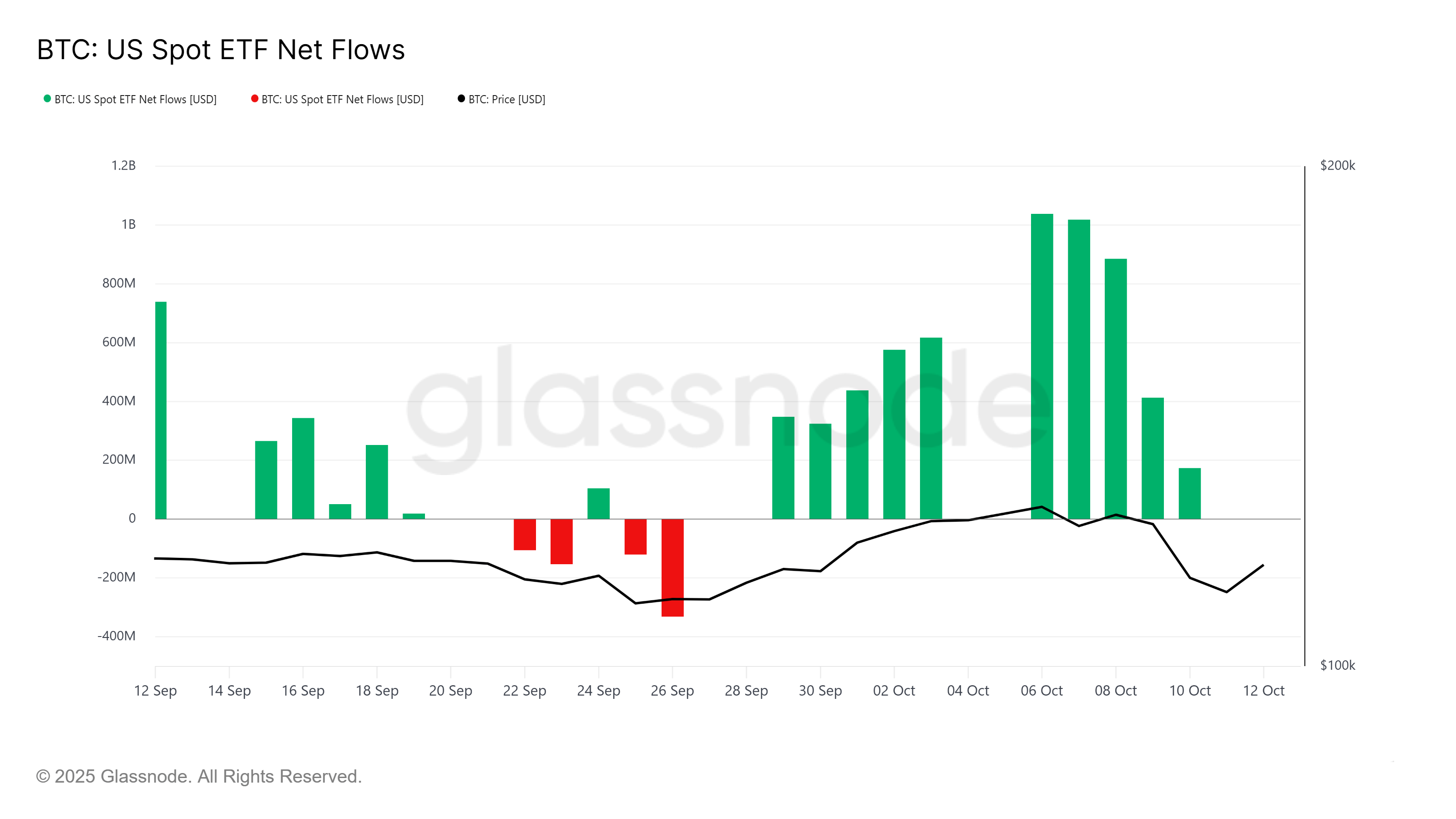This screenshot has width=1456, height=819.
Task: Click the "06 Oct" x-axis date label
Action: pos(1041,691)
